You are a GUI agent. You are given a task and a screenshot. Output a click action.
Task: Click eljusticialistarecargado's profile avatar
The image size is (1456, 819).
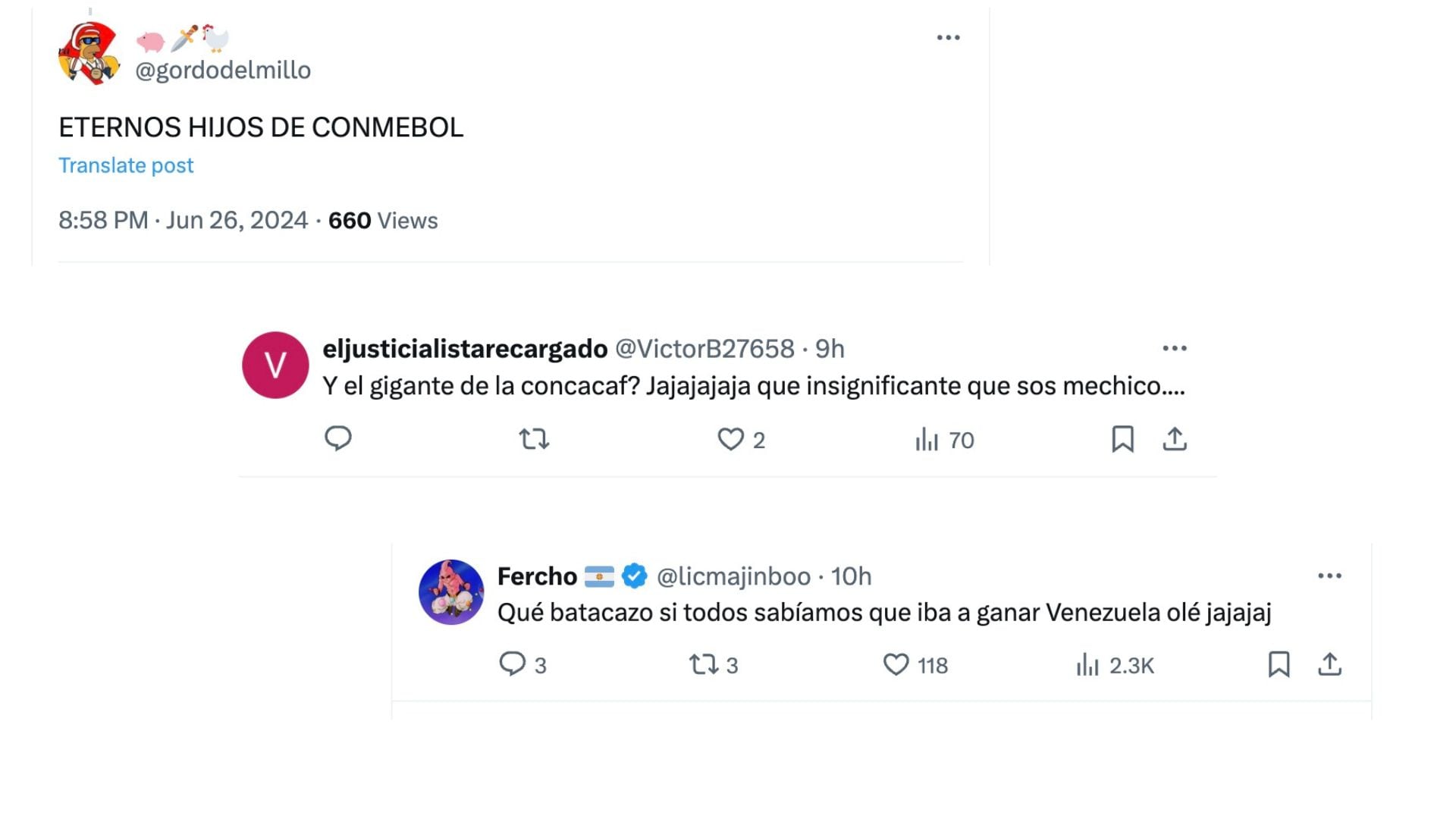click(275, 365)
